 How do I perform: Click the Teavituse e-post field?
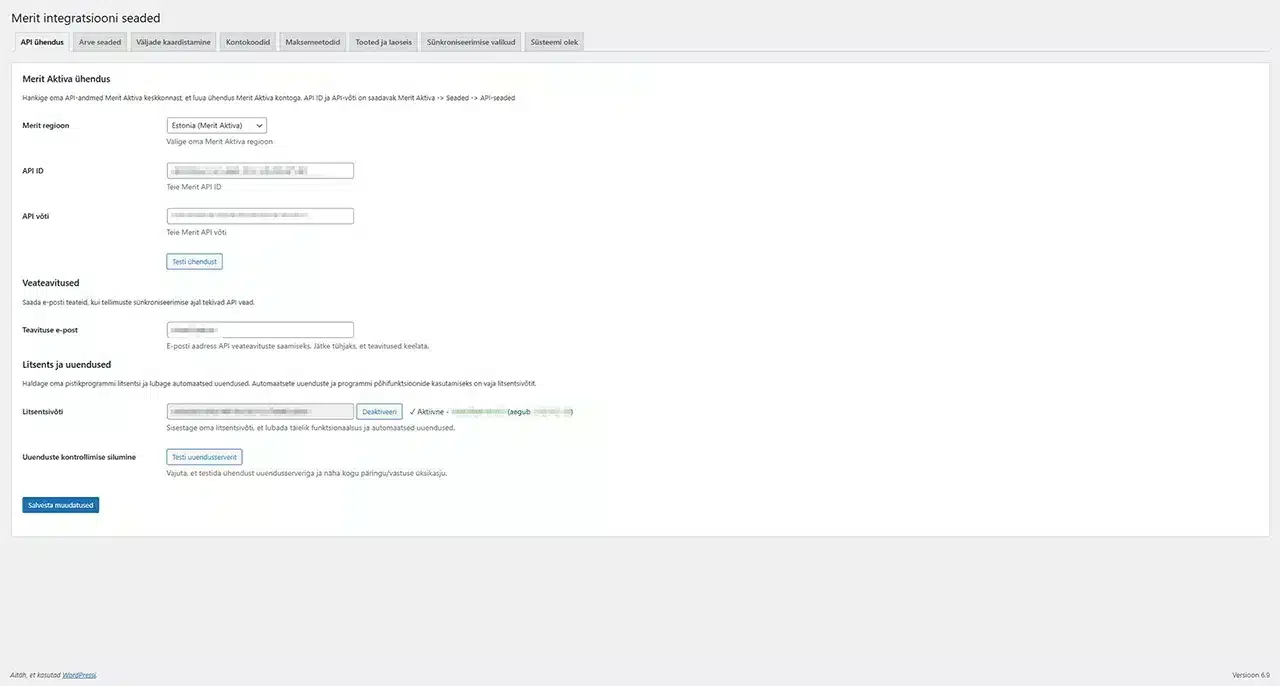(x=260, y=330)
